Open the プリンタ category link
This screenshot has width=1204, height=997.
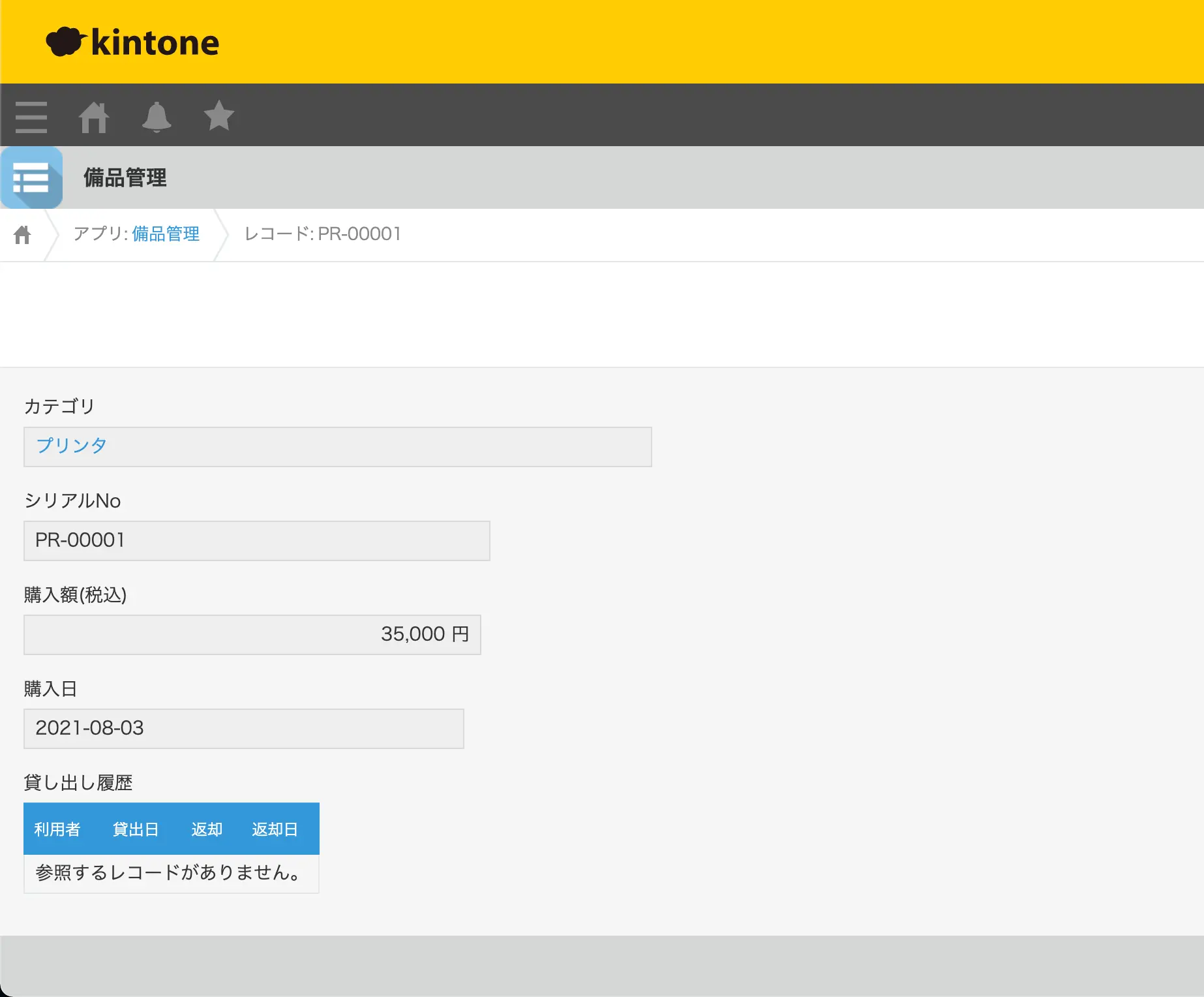[71, 446]
